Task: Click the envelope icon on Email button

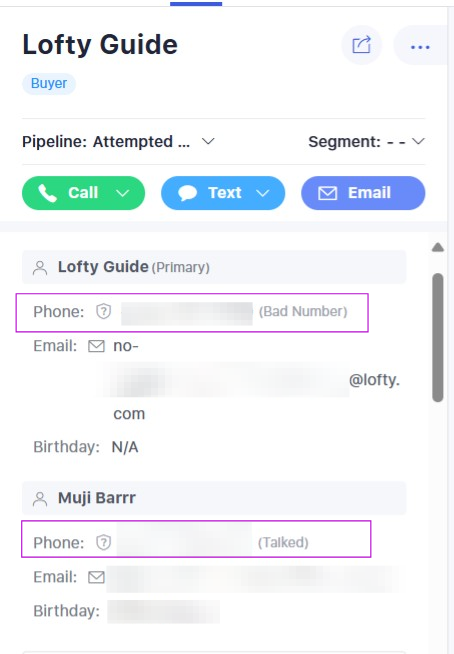Action: tap(328, 193)
